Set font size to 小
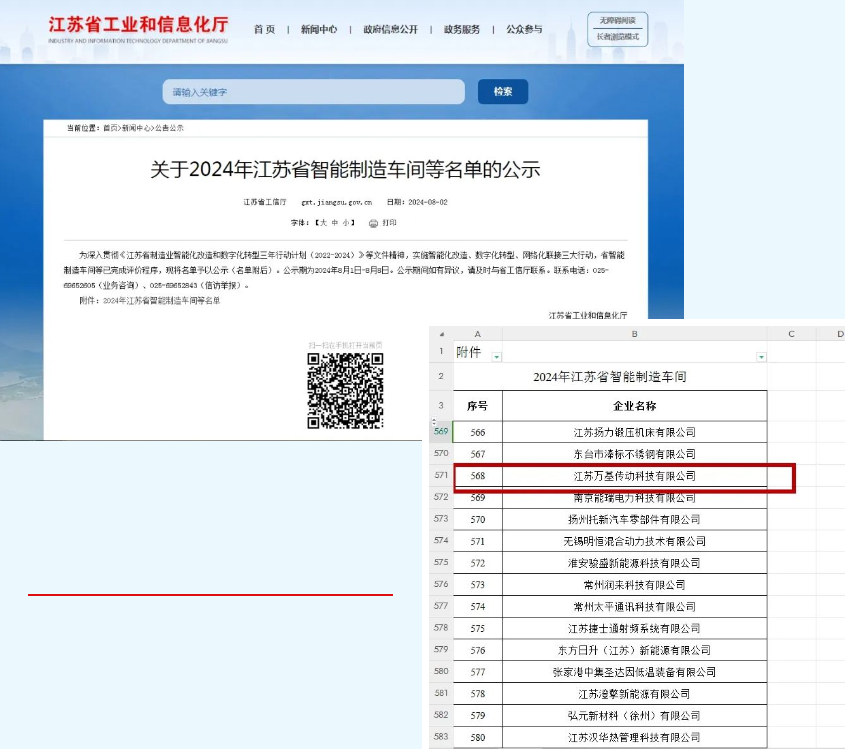Viewport: 845px width, 750px height. pos(346,223)
